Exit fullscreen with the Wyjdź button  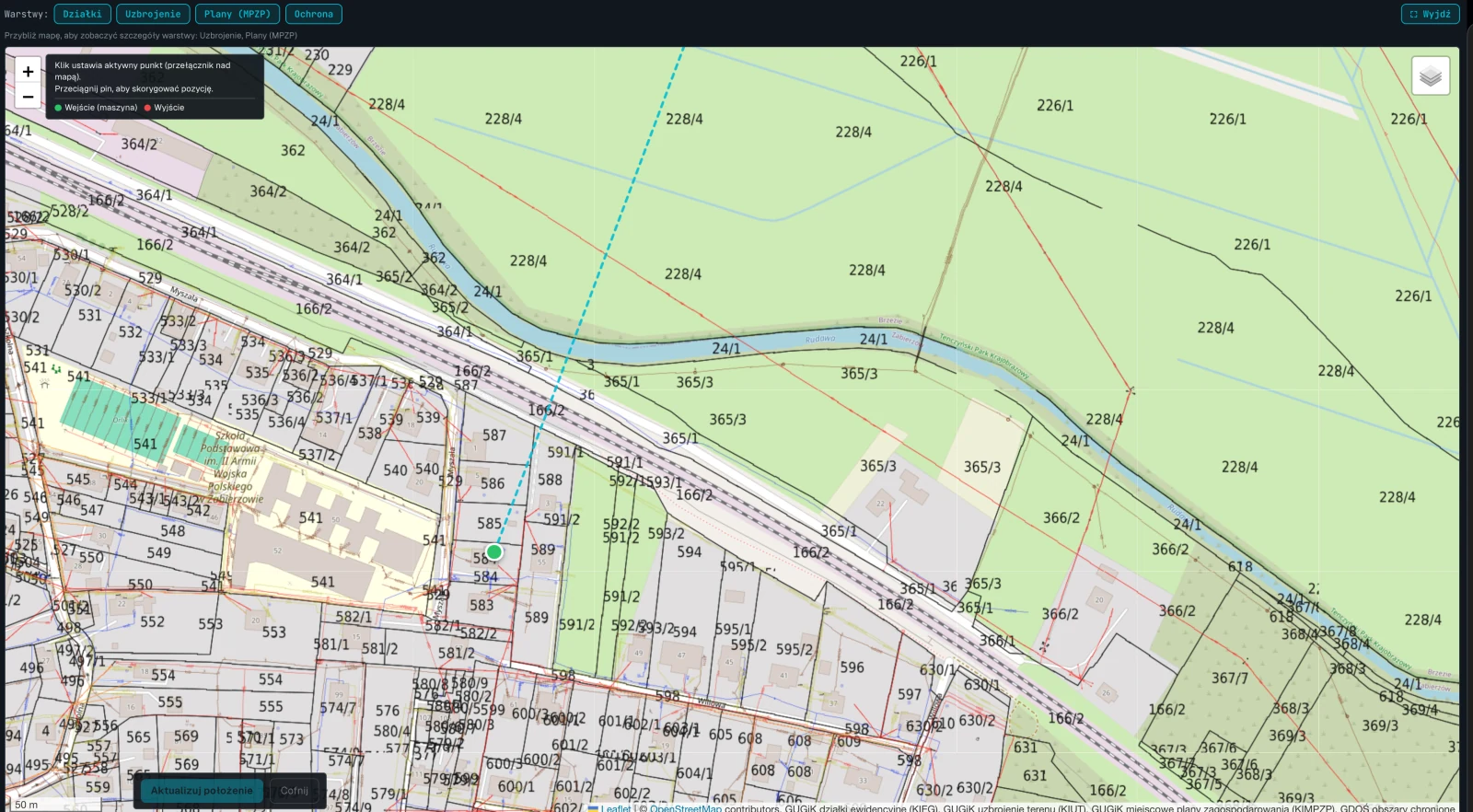pyautogui.click(x=1430, y=14)
